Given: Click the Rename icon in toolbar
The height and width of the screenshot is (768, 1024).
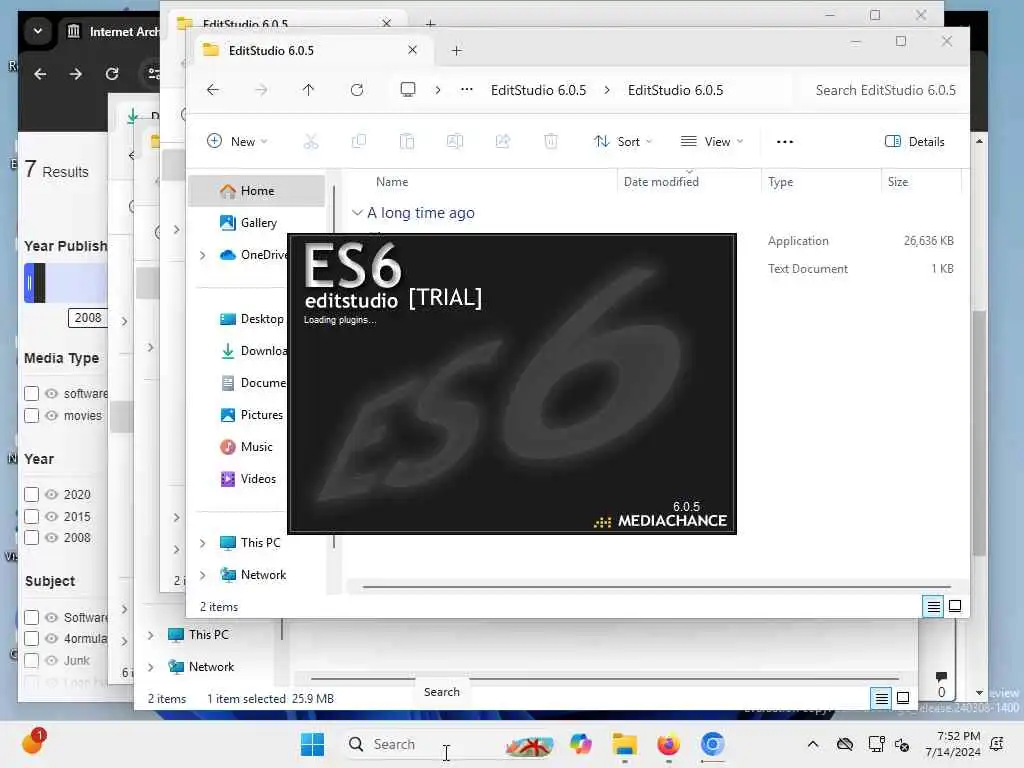Looking at the screenshot, I should coord(455,142).
